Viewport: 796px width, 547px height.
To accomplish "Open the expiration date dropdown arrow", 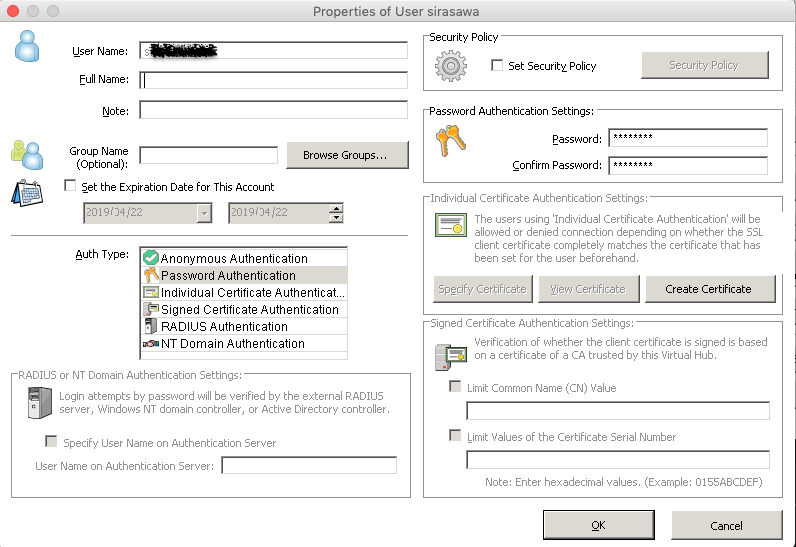I will click(x=204, y=213).
